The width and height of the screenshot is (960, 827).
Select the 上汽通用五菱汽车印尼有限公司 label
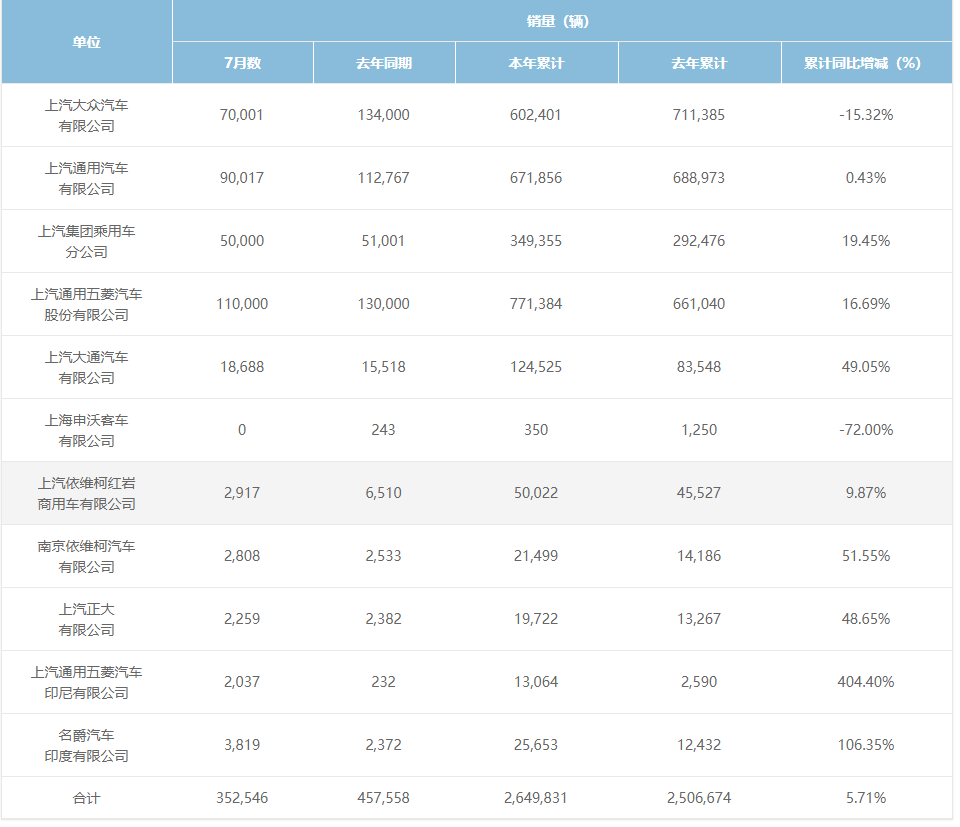(x=86, y=683)
